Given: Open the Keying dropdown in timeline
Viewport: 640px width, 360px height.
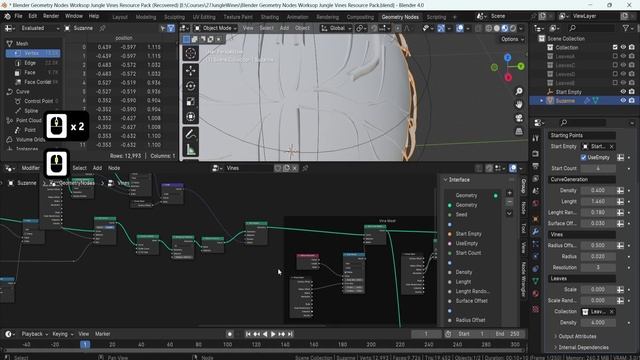Looking at the screenshot, I should [x=62, y=334].
